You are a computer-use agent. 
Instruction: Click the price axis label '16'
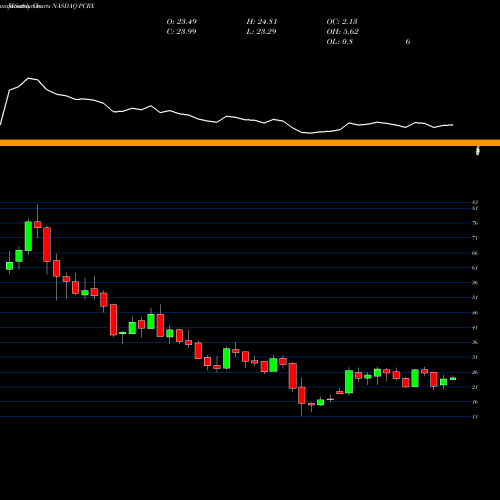pos(475,402)
